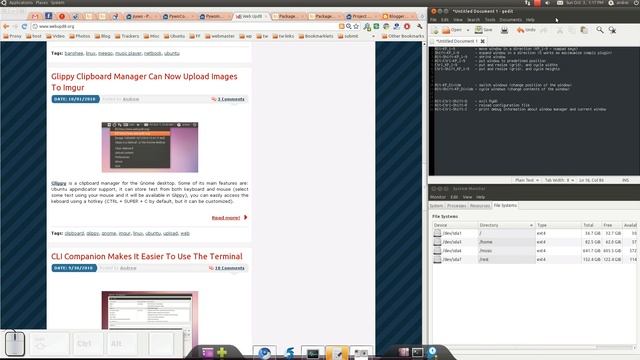Open the Facebook pinned tab in Chrome
Image resolution: width=640 pixels, height=360 pixels.
[x=49, y=16]
